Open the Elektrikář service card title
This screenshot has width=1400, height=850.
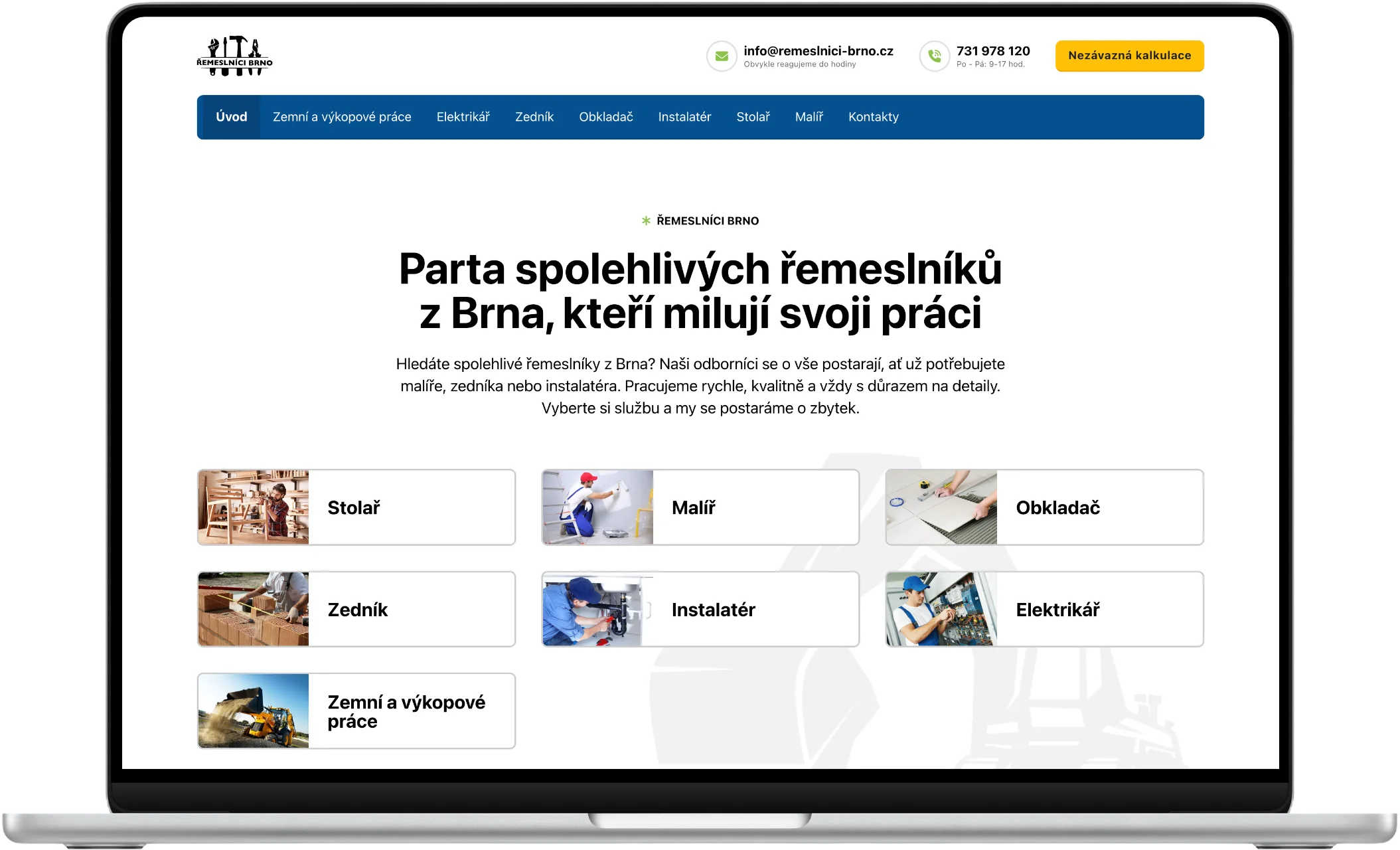pyautogui.click(x=1057, y=610)
